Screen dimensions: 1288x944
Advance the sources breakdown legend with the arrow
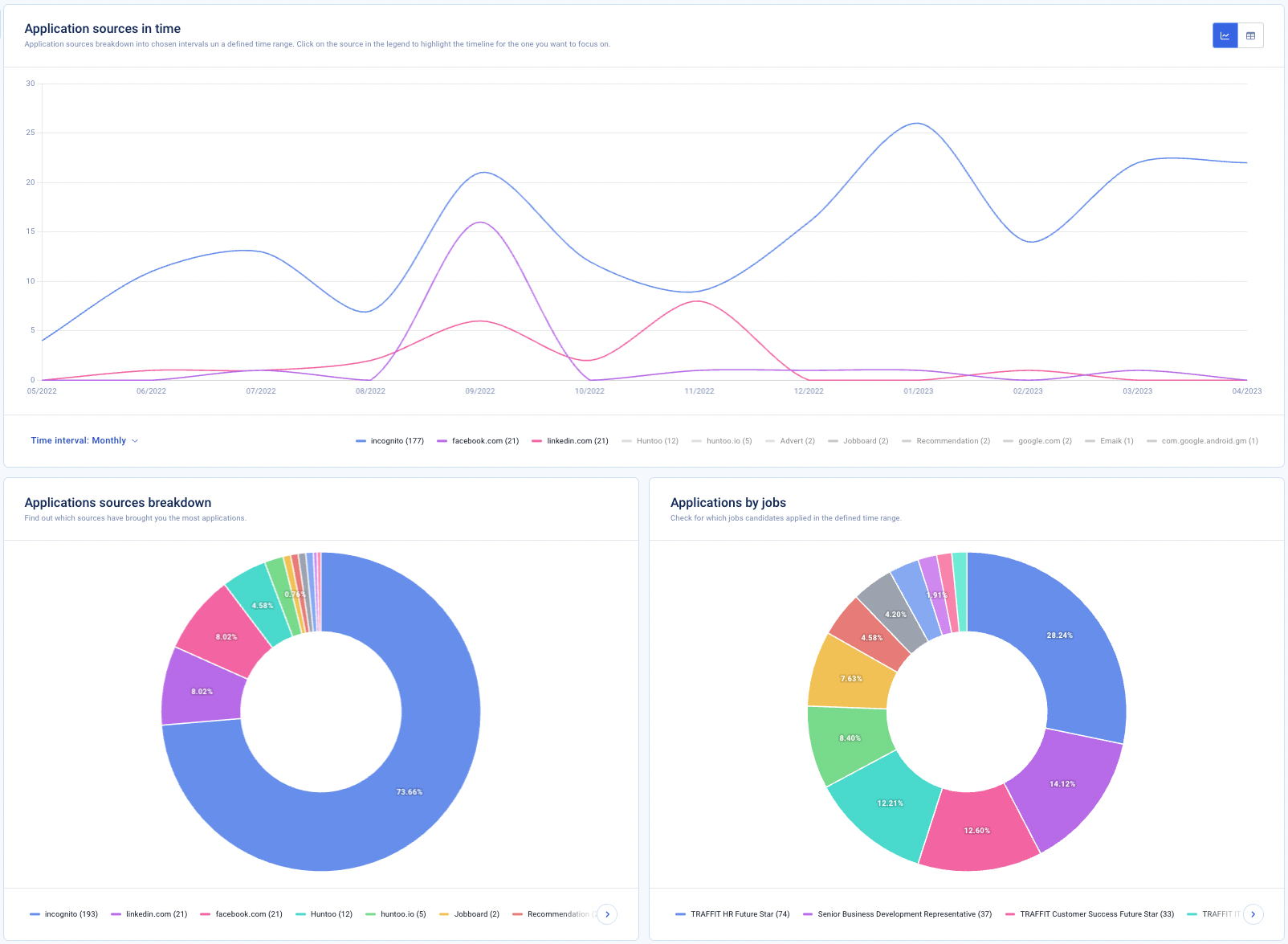click(608, 914)
